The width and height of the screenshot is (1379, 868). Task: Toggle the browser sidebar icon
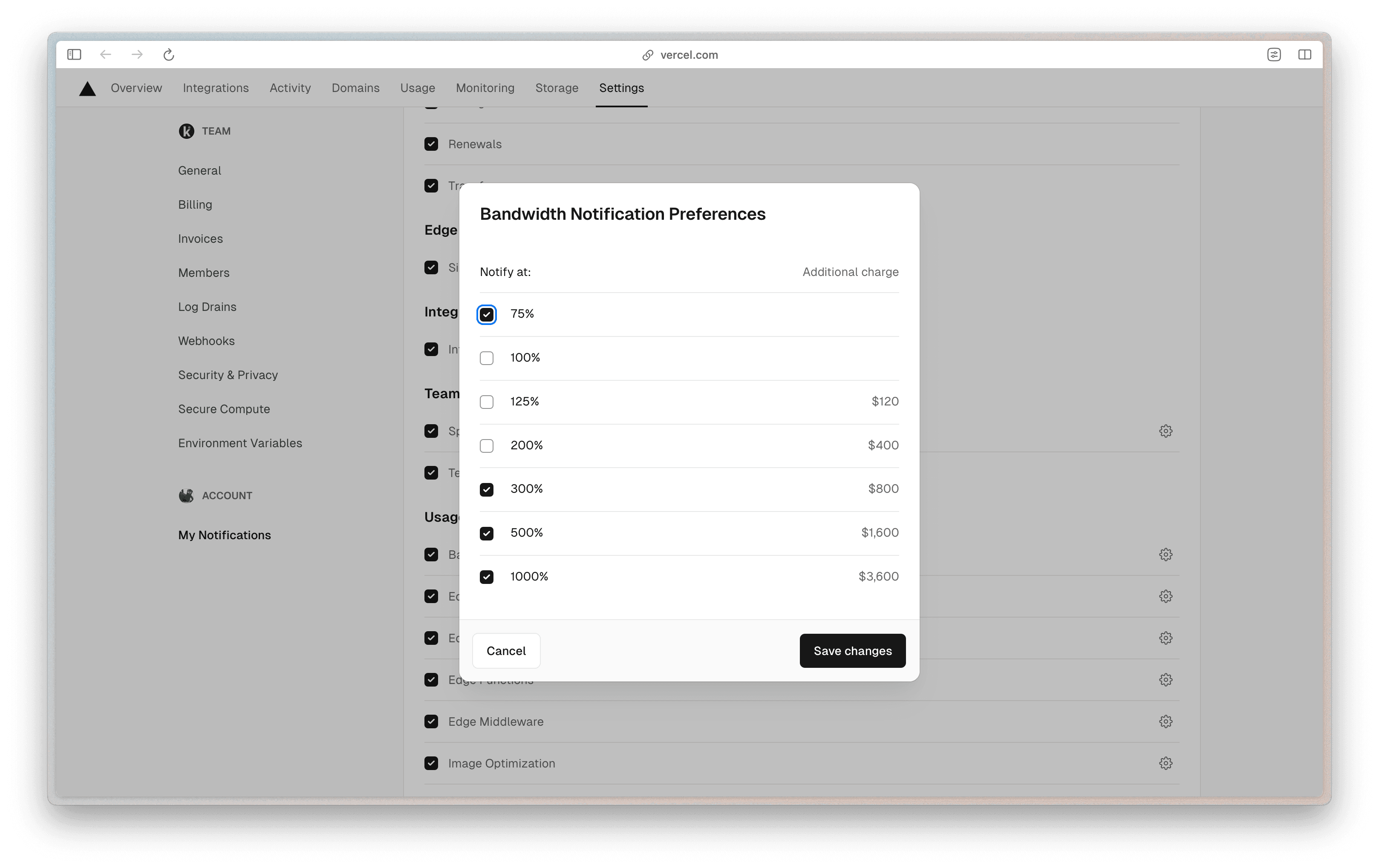coord(75,55)
